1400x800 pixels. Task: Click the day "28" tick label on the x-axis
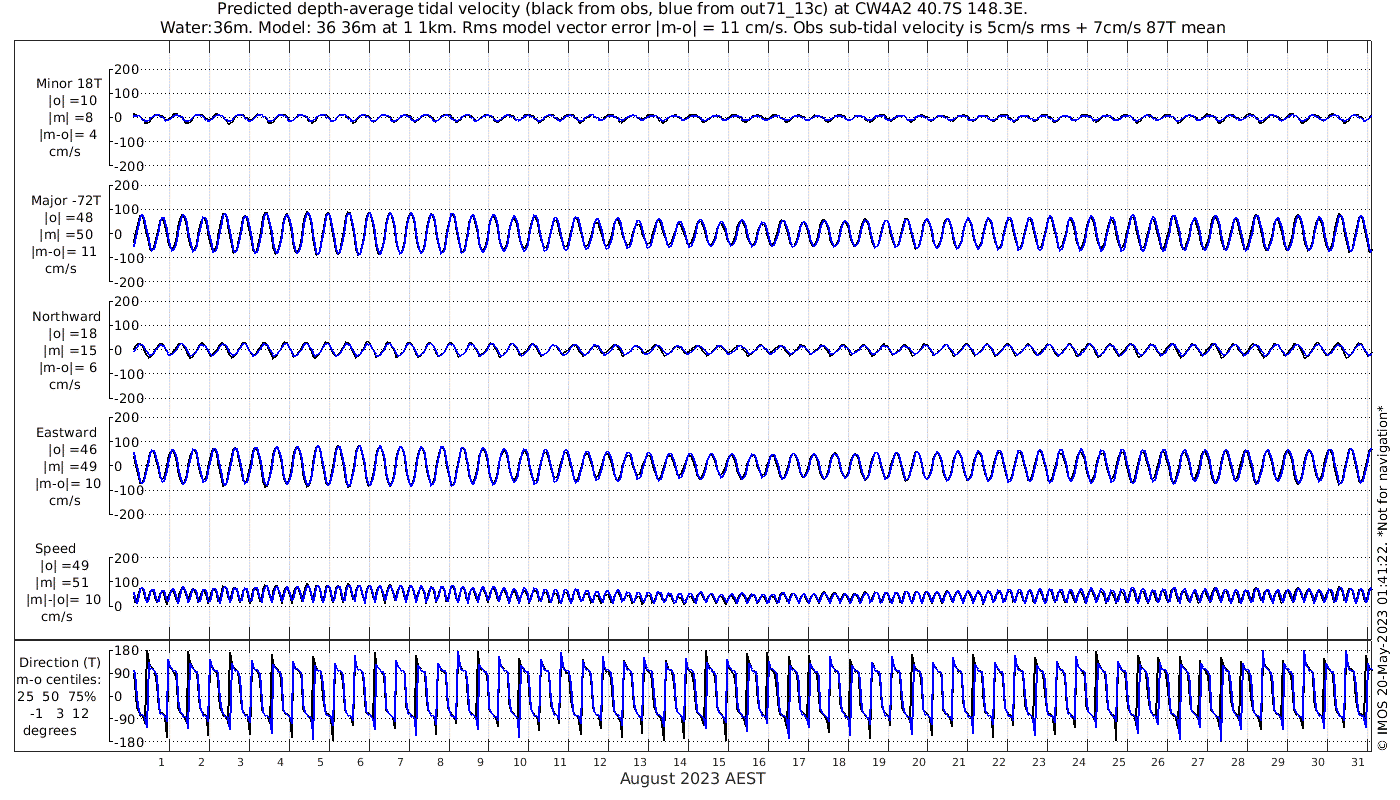coord(1238,762)
